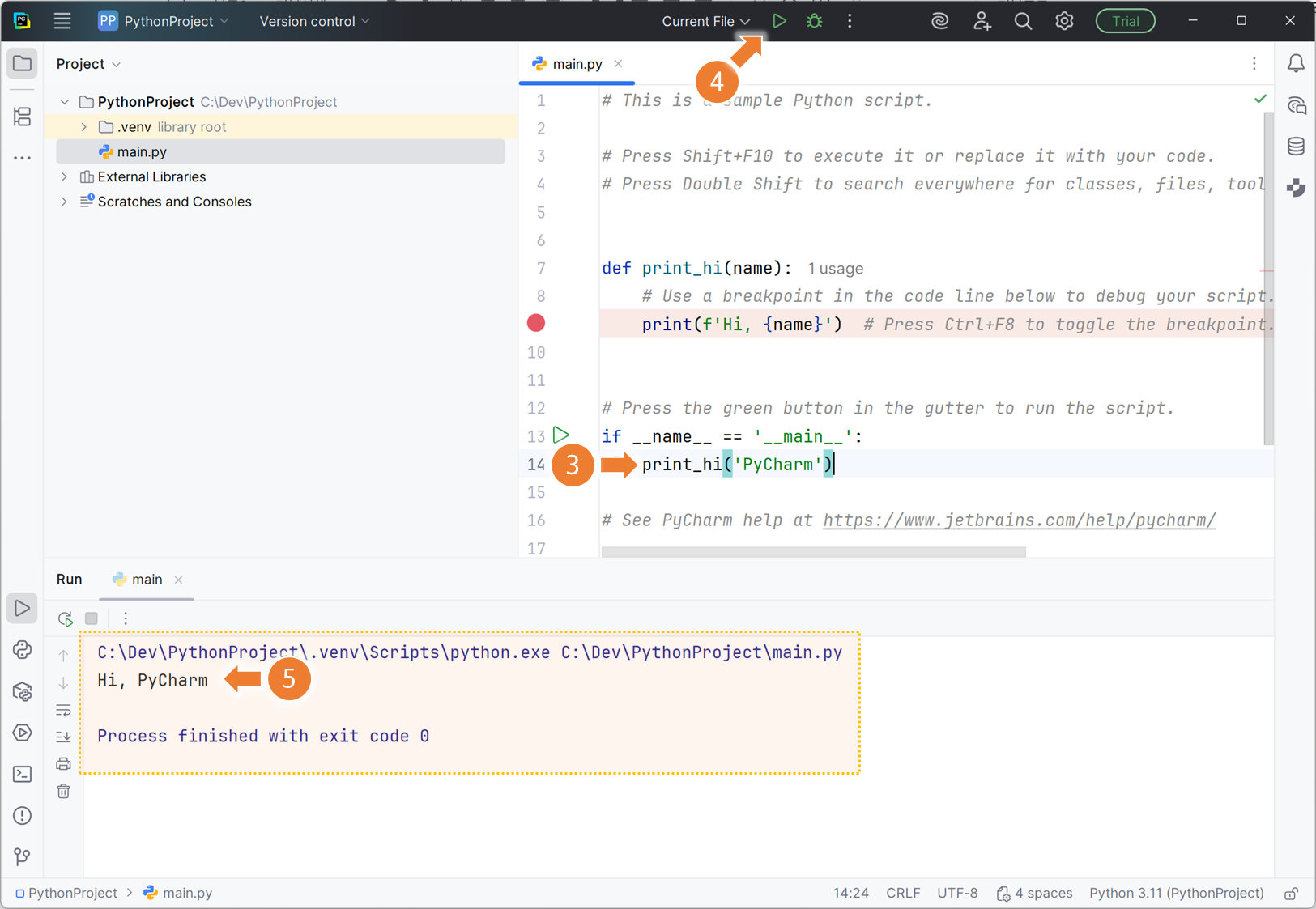Run the current file with green play button
This screenshot has width=1316, height=909.
779,21
